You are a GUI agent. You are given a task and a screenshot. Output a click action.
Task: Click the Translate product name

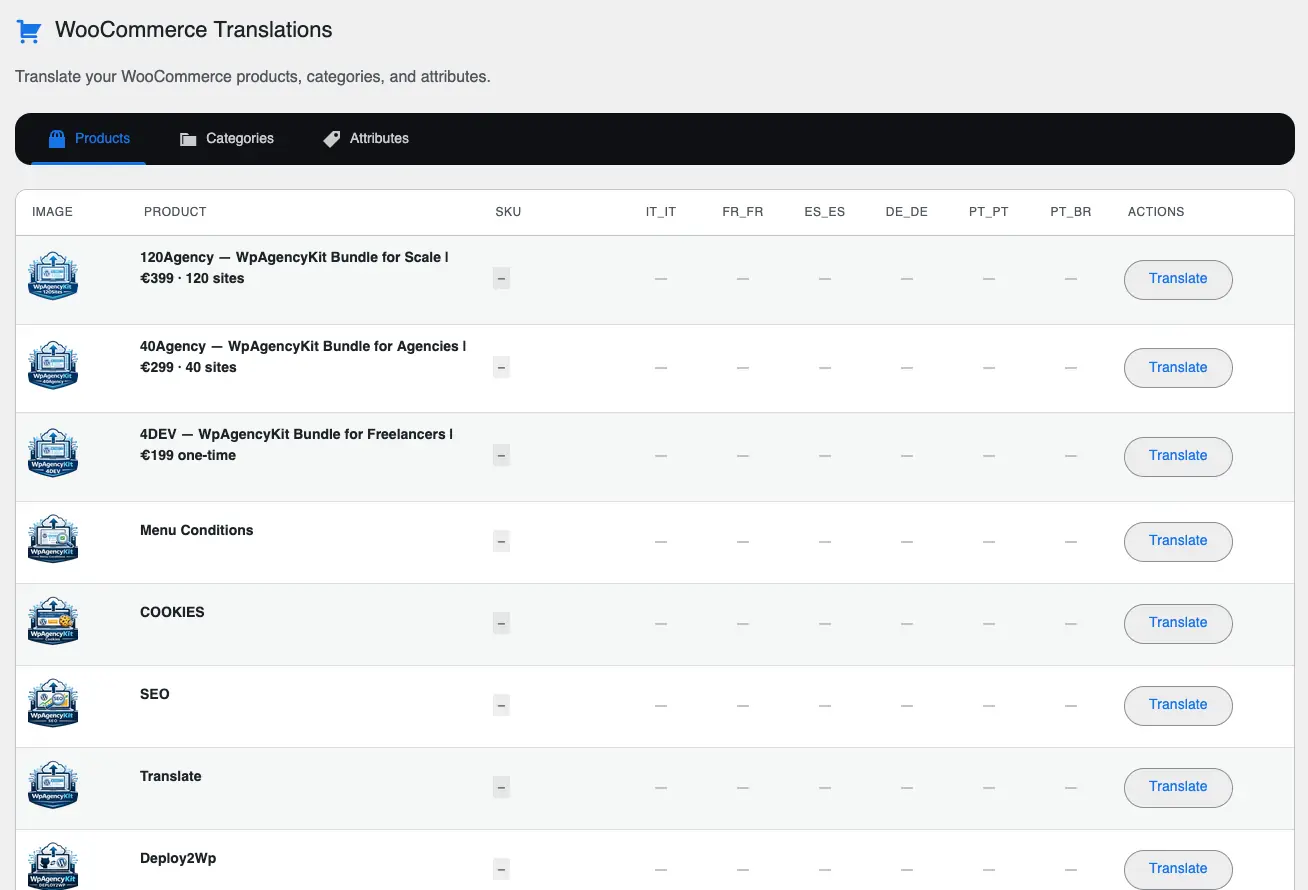click(x=171, y=776)
